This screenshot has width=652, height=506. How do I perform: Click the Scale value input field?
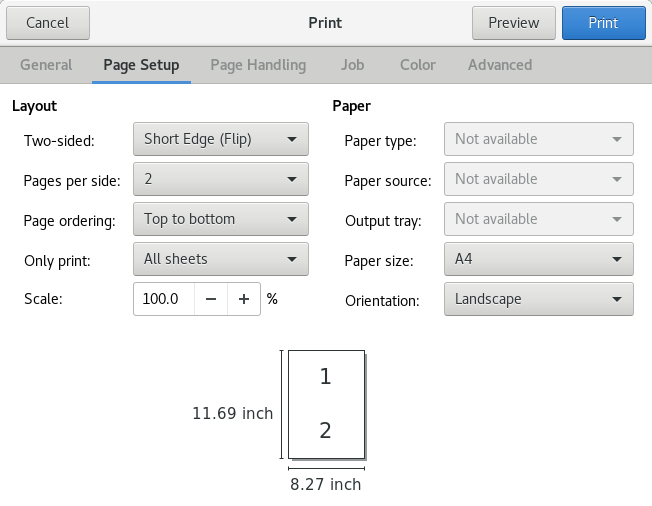(x=162, y=299)
